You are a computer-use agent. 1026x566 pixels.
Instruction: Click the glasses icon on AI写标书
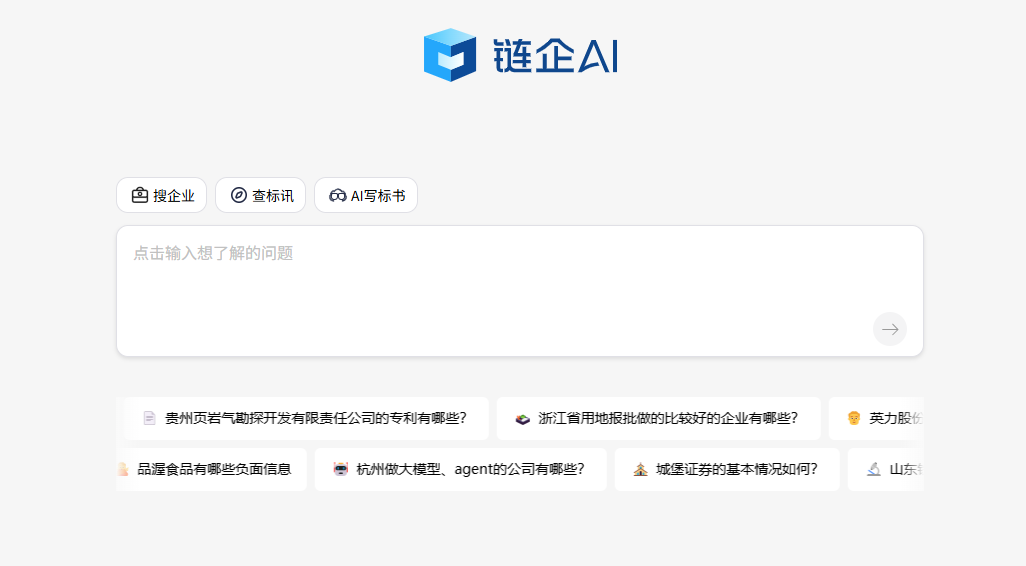[x=338, y=195]
